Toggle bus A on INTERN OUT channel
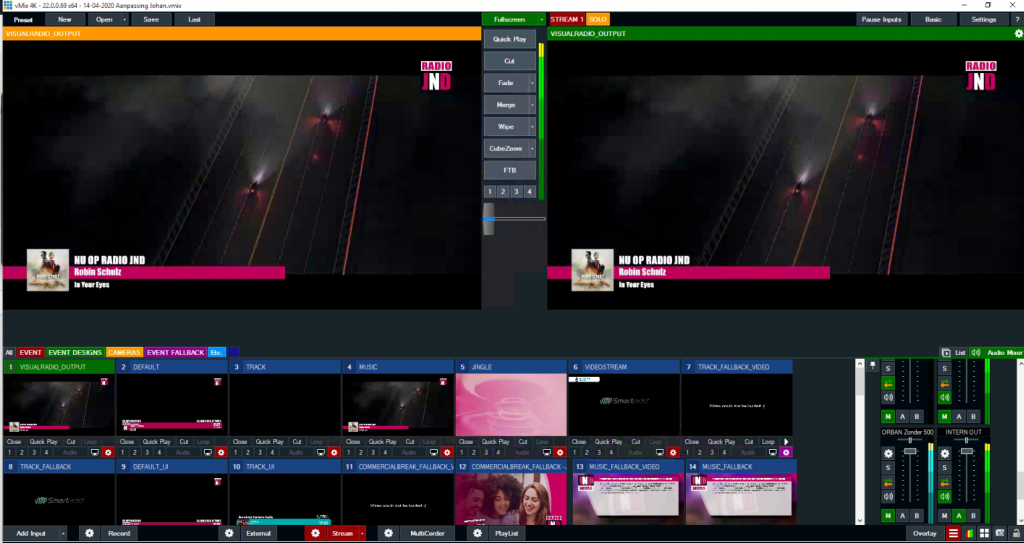Image resolution: width=1024 pixels, height=543 pixels. [x=959, y=516]
